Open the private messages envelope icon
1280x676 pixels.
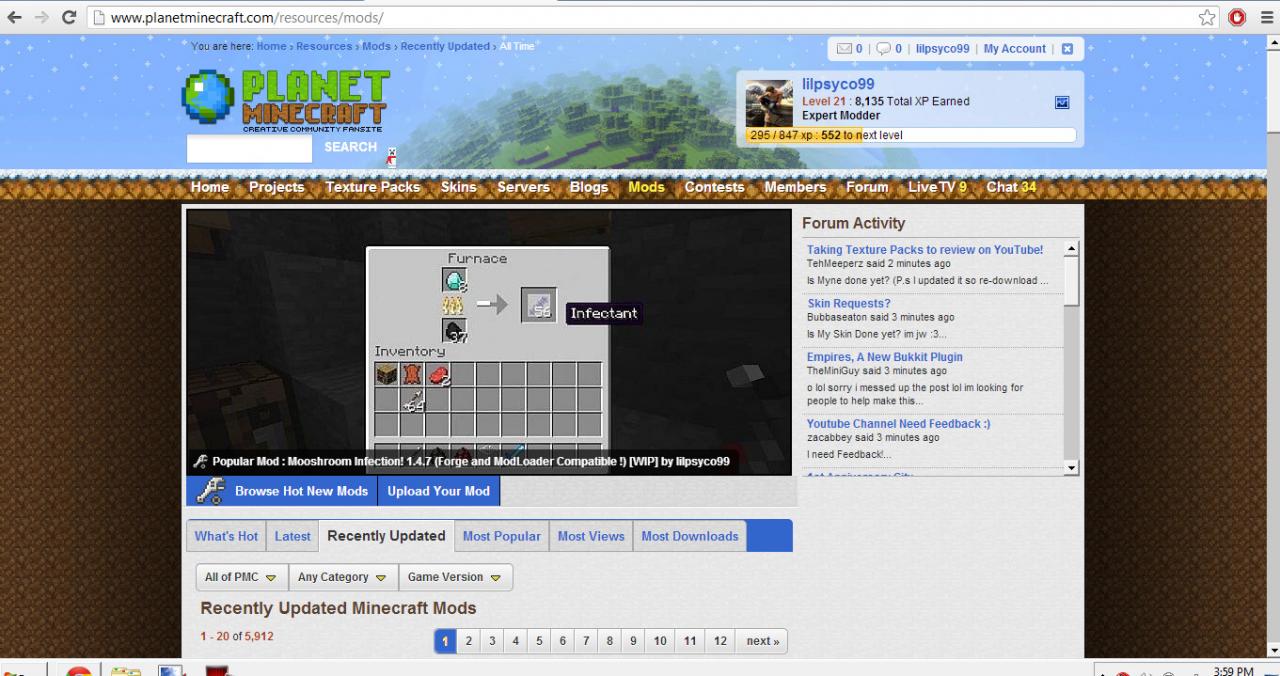[x=845, y=48]
